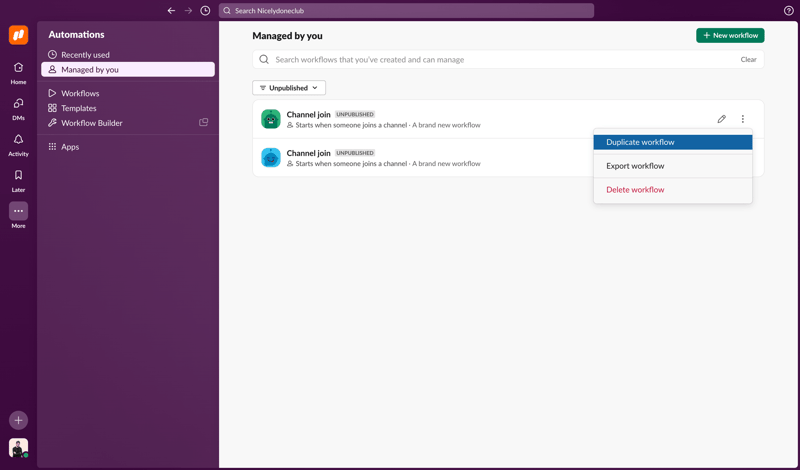Viewport: 800px width, 470px height.
Task: Navigate forward with the right arrow
Action: (x=188, y=11)
